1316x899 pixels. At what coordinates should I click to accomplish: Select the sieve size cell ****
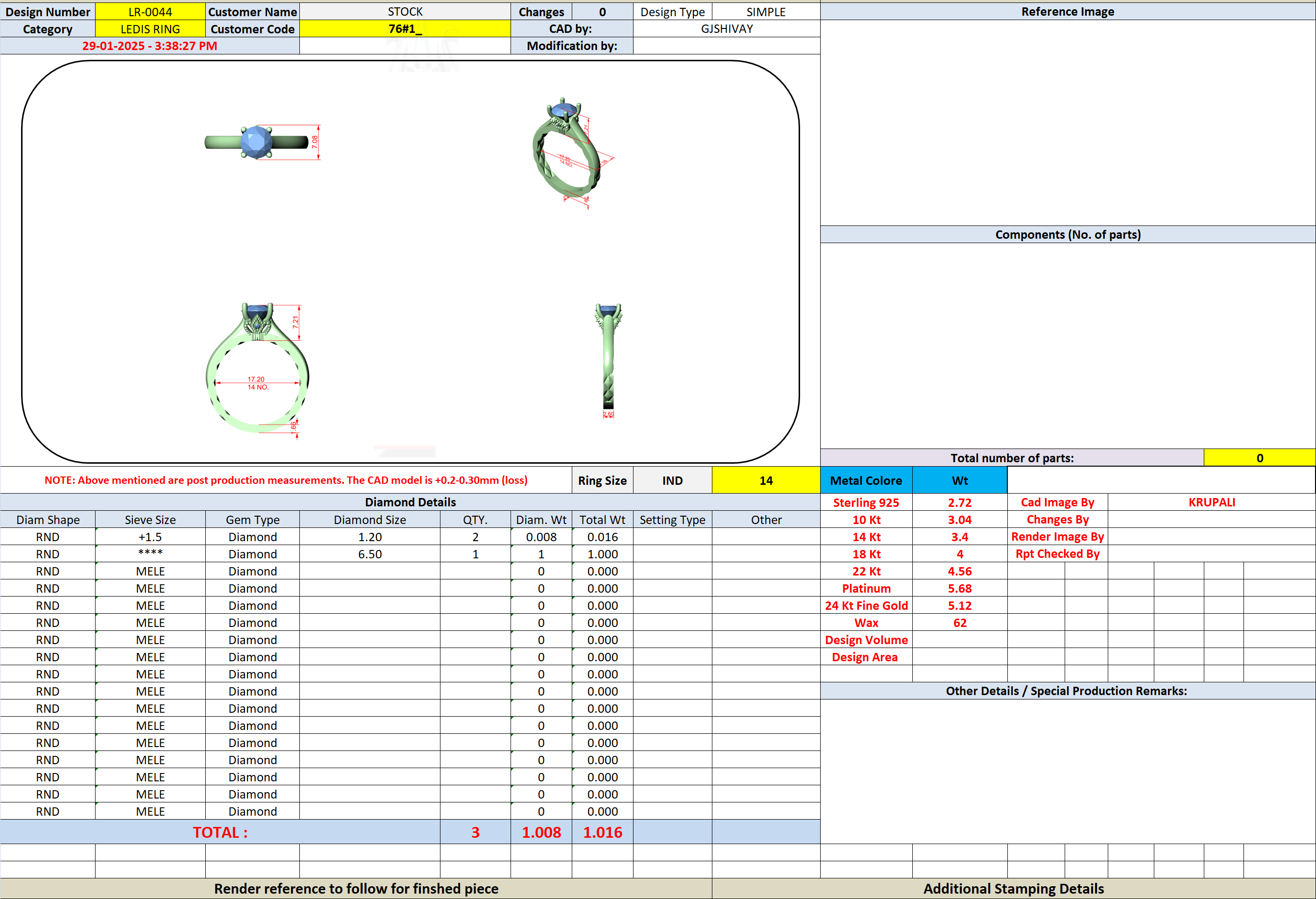point(150,554)
